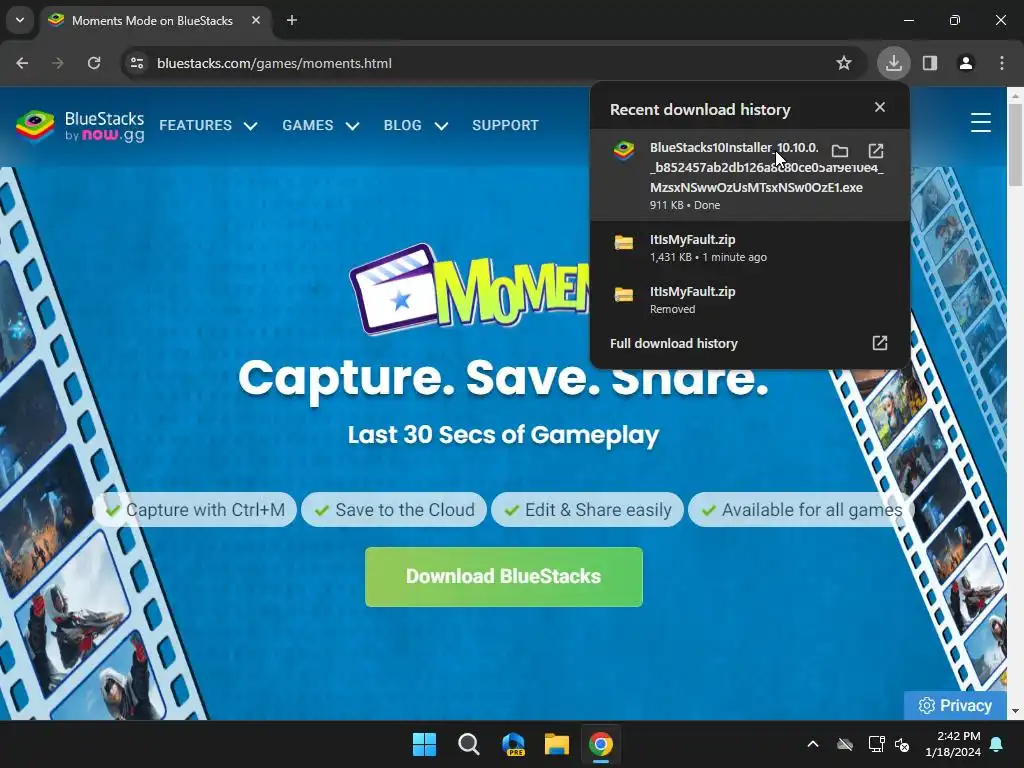
Task: Expand the FEATURES menu
Action: click(208, 125)
